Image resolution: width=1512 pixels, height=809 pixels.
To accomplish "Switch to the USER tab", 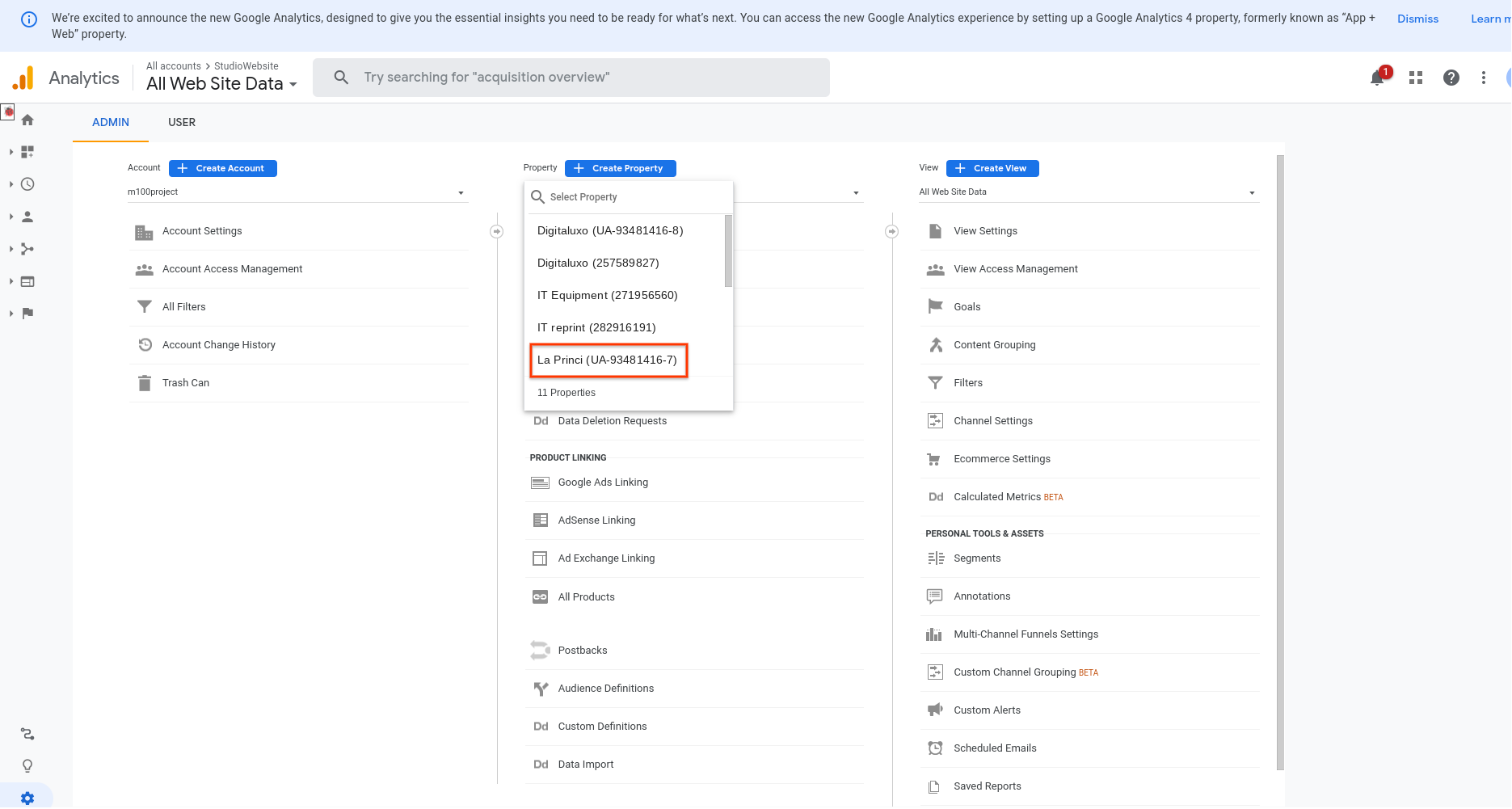I will coord(182,123).
